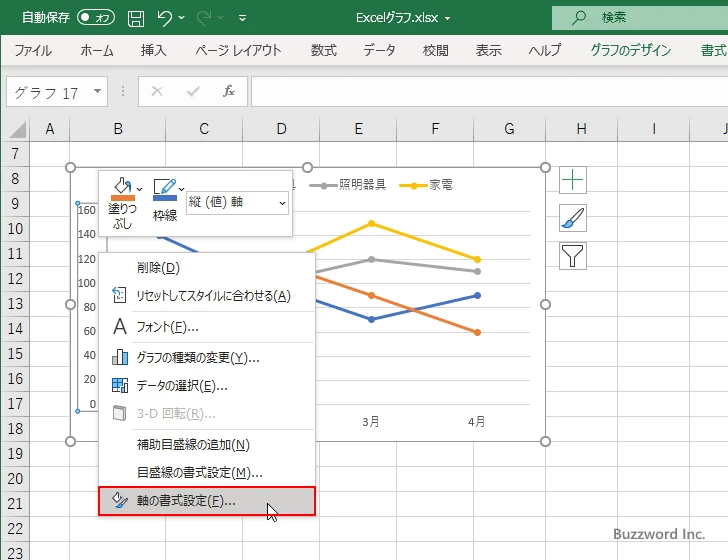Click the 塗りつぶし fill bucket icon
This screenshot has height=560, width=728.
[x=122, y=189]
